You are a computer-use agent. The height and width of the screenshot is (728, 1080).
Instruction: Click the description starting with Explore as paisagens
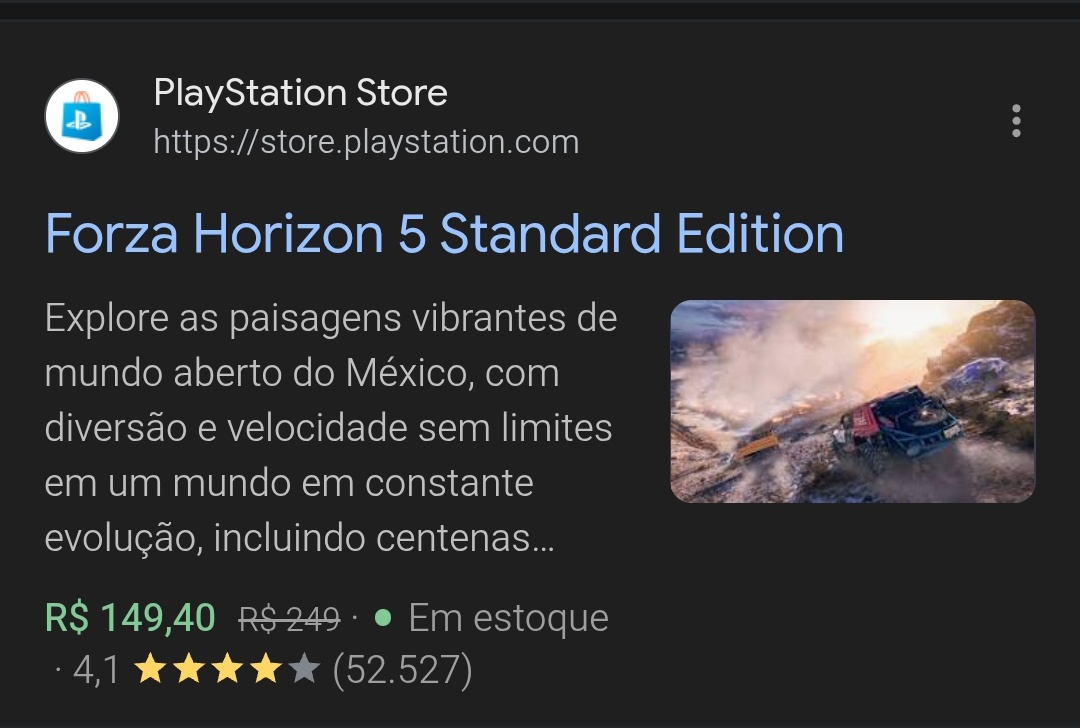point(331,428)
